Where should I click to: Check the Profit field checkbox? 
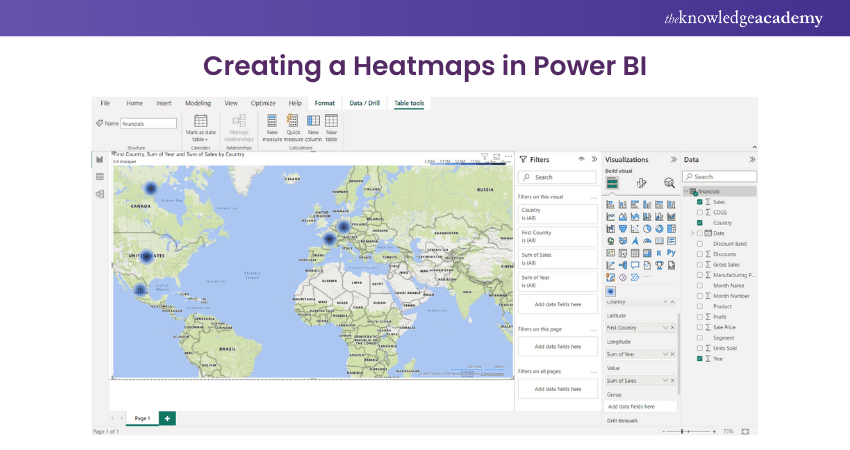click(699, 317)
